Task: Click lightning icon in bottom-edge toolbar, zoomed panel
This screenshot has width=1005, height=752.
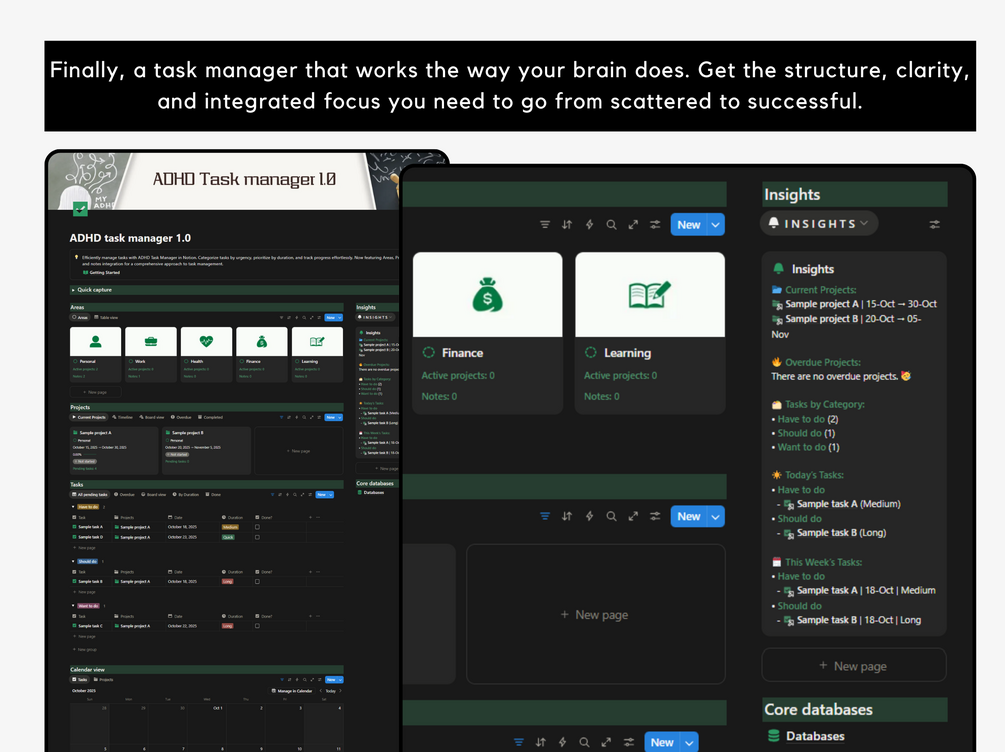Action: (562, 742)
